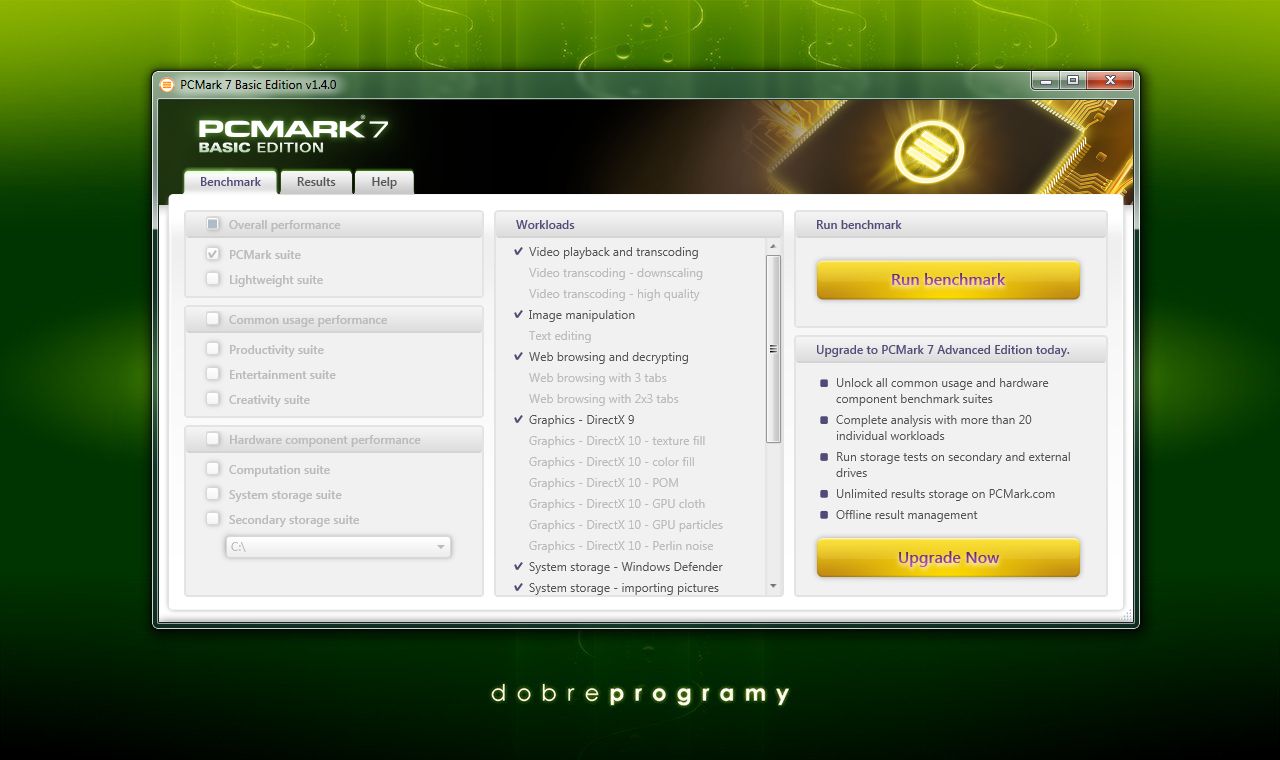The image size is (1280, 760).
Task: Click the PCMark 7 Basic Edition logo
Action: [293, 136]
